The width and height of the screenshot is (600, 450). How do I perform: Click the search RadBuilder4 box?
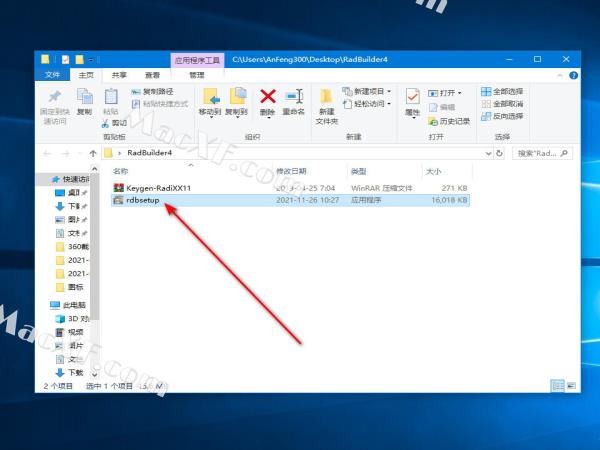coord(542,153)
